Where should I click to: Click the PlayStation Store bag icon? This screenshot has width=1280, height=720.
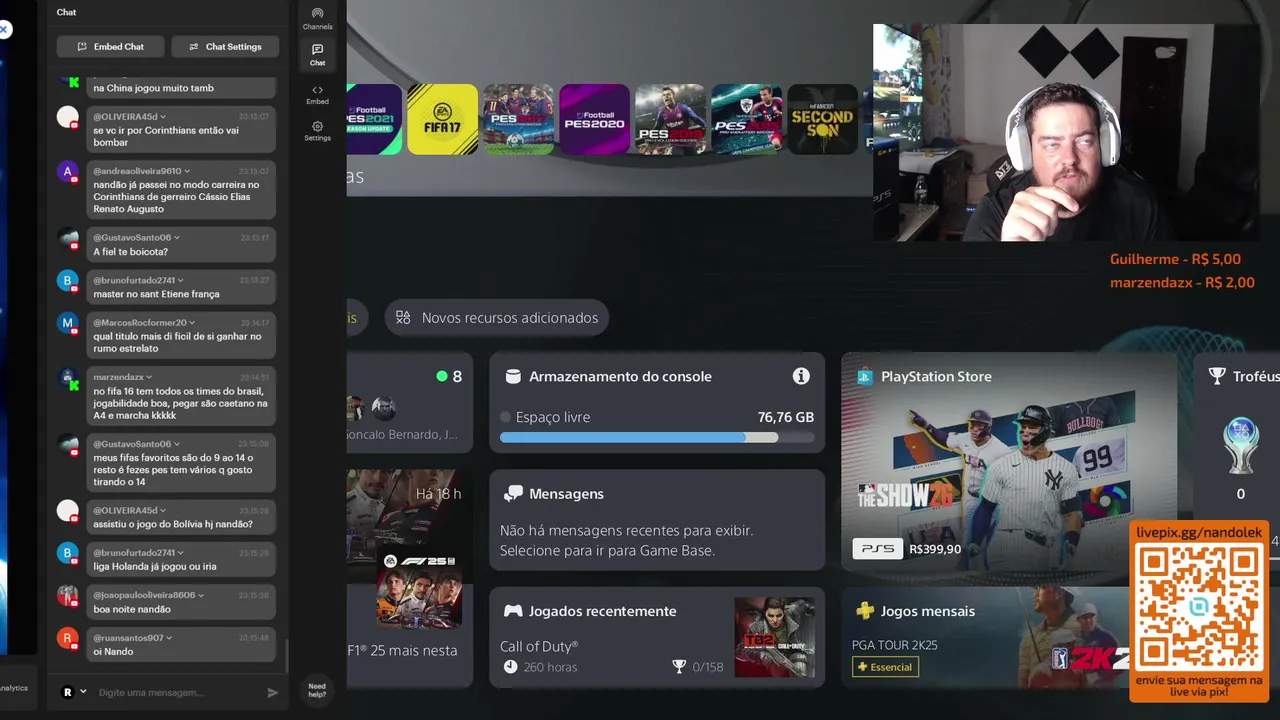click(865, 377)
